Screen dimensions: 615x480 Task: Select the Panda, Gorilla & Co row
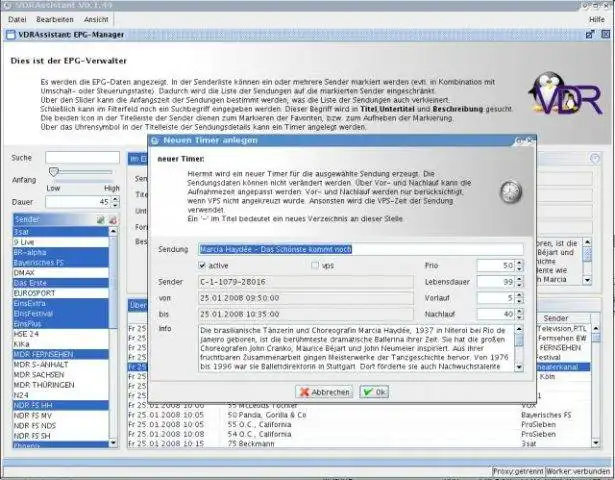pos(359,415)
